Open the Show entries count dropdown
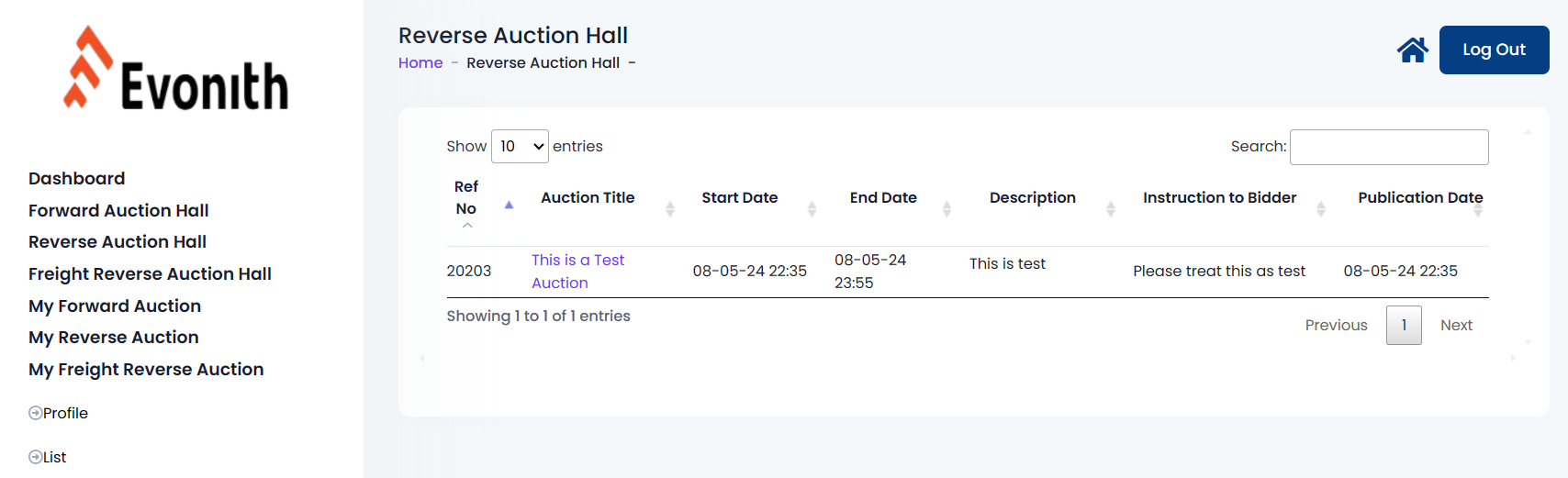The height and width of the screenshot is (478, 1568). (x=520, y=147)
